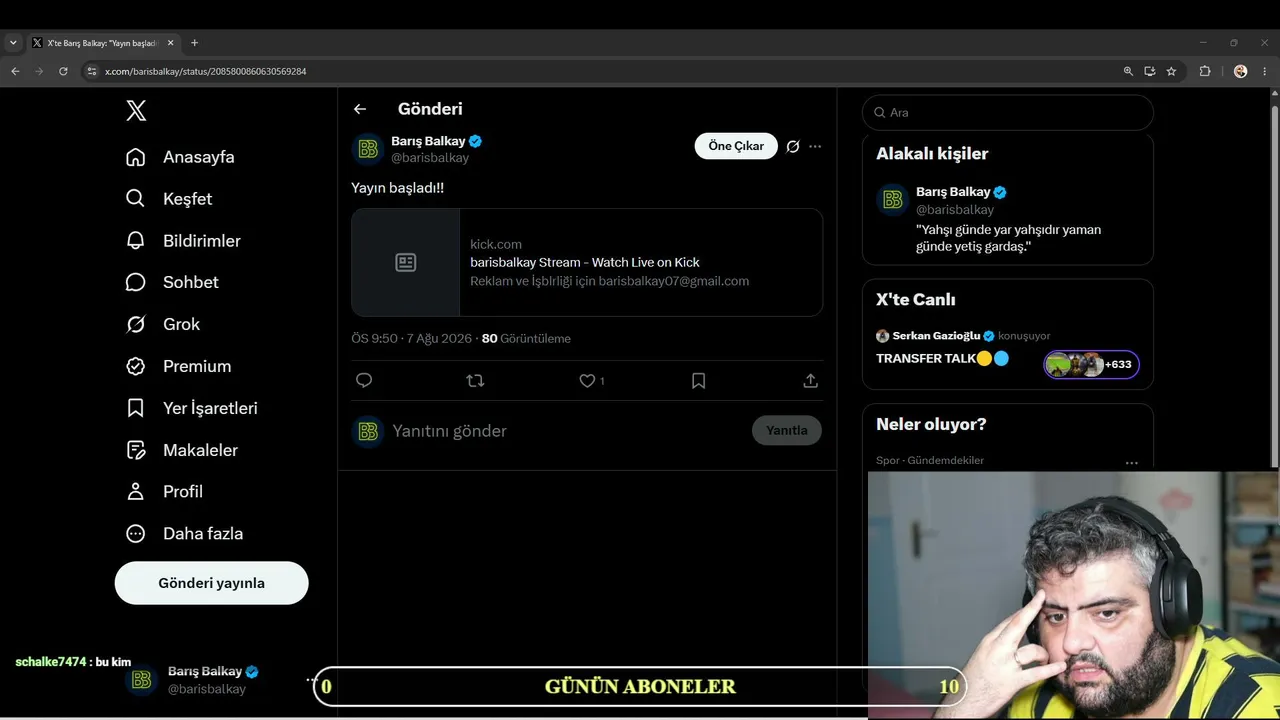Viewport: 1280px width, 720px height.
Task: Like the post with the heart icon
Action: click(587, 381)
